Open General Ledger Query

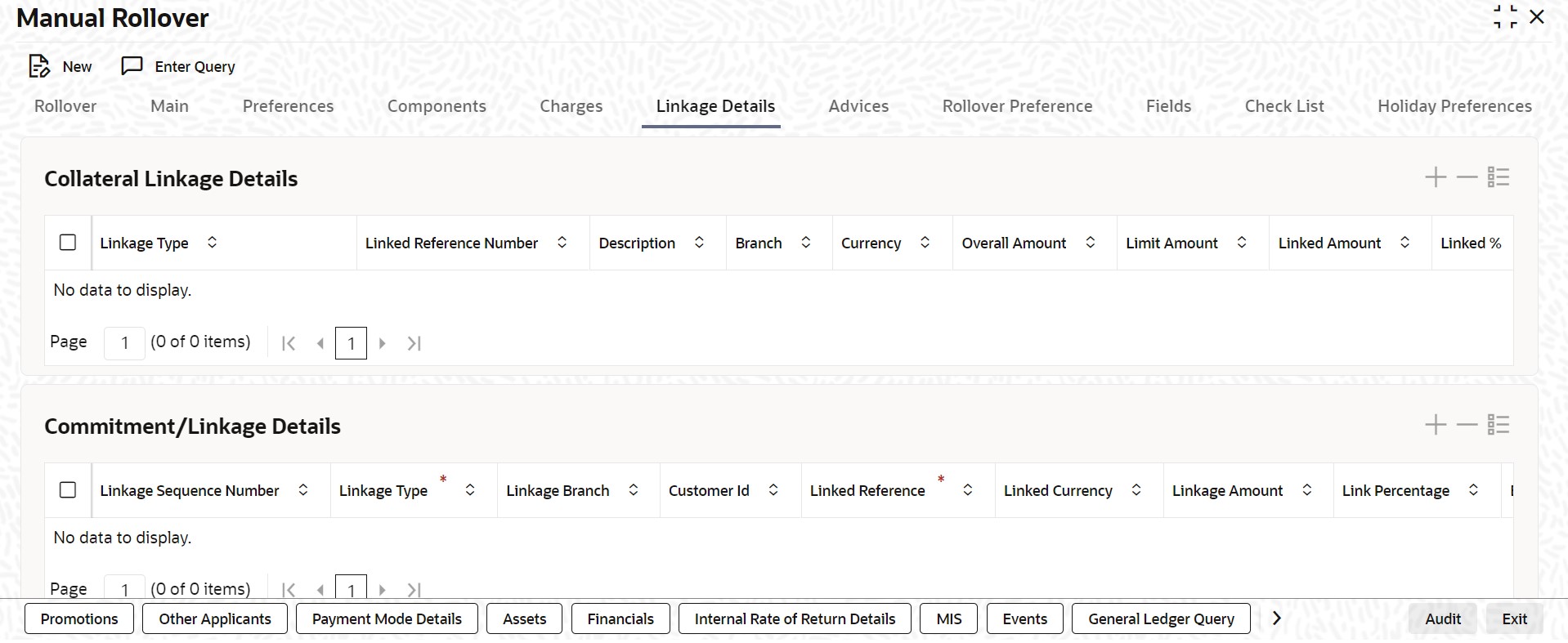click(1161, 618)
